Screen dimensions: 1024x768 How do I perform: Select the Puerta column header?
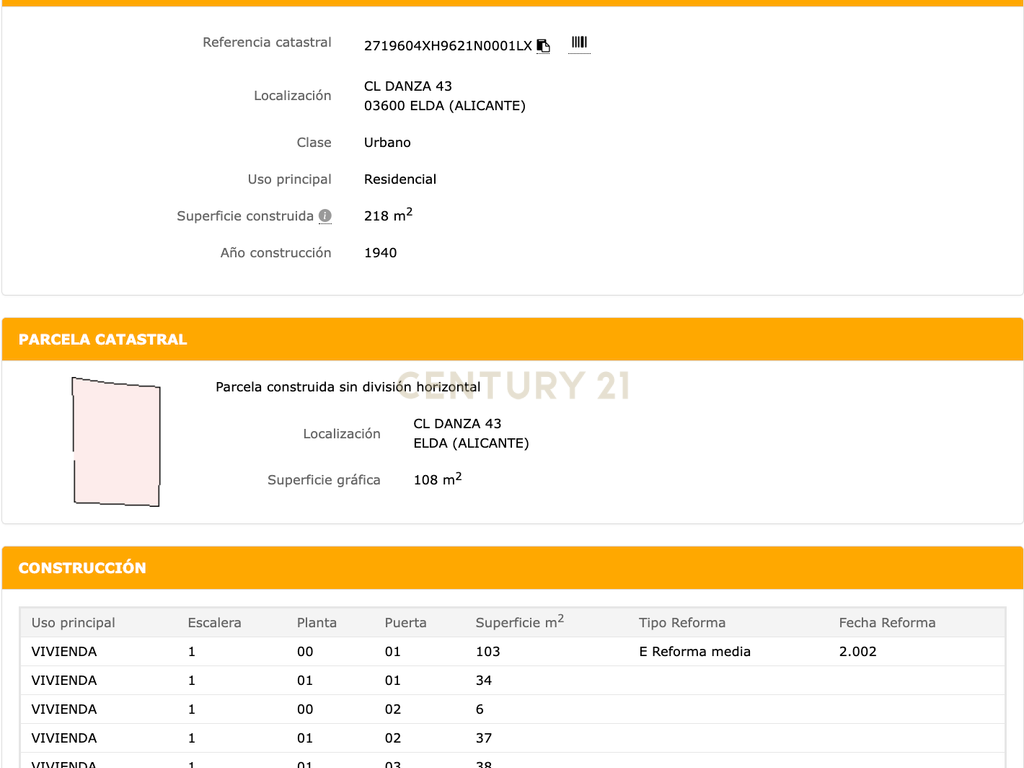[x=406, y=623]
